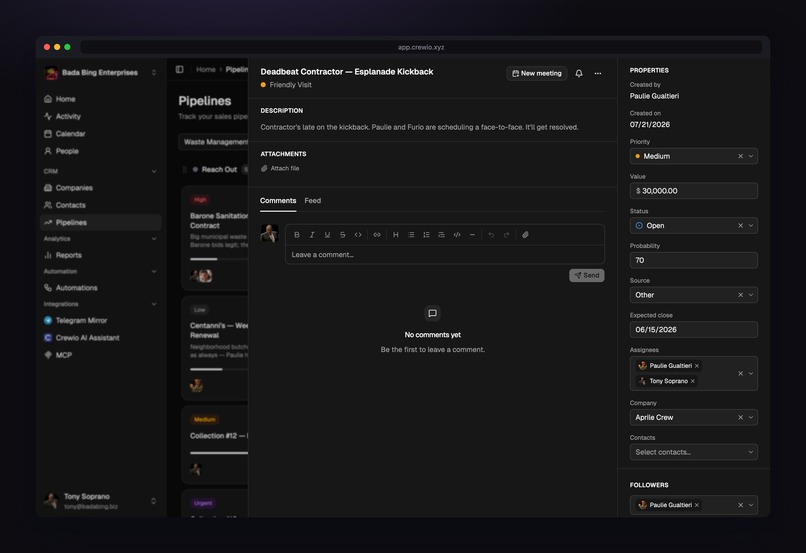Insert a bullet list in comment
This screenshot has height=553, width=806.
click(411, 235)
